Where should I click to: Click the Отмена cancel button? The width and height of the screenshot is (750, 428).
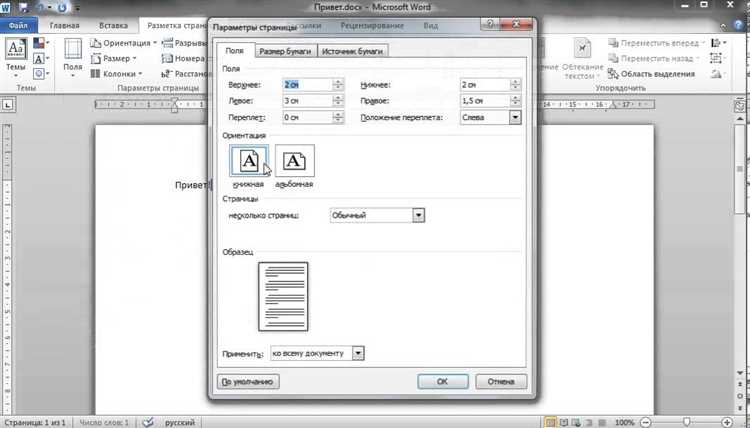coord(501,382)
